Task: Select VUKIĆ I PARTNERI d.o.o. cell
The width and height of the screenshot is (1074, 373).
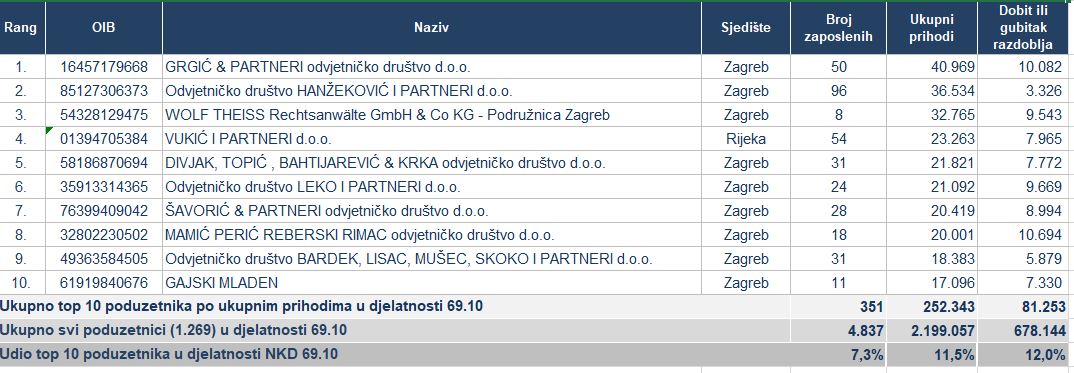Action: point(432,139)
